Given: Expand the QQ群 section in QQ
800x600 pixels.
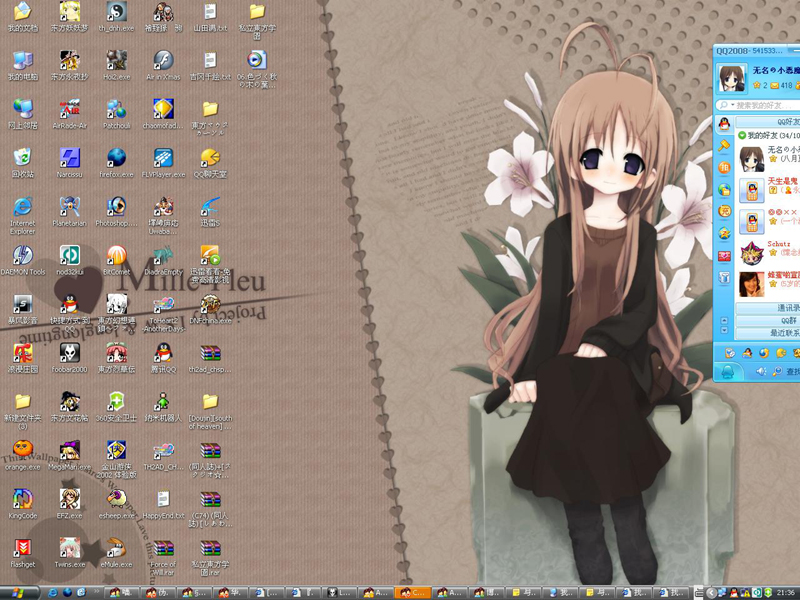Looking at the screenshot, I should (768, 320).
